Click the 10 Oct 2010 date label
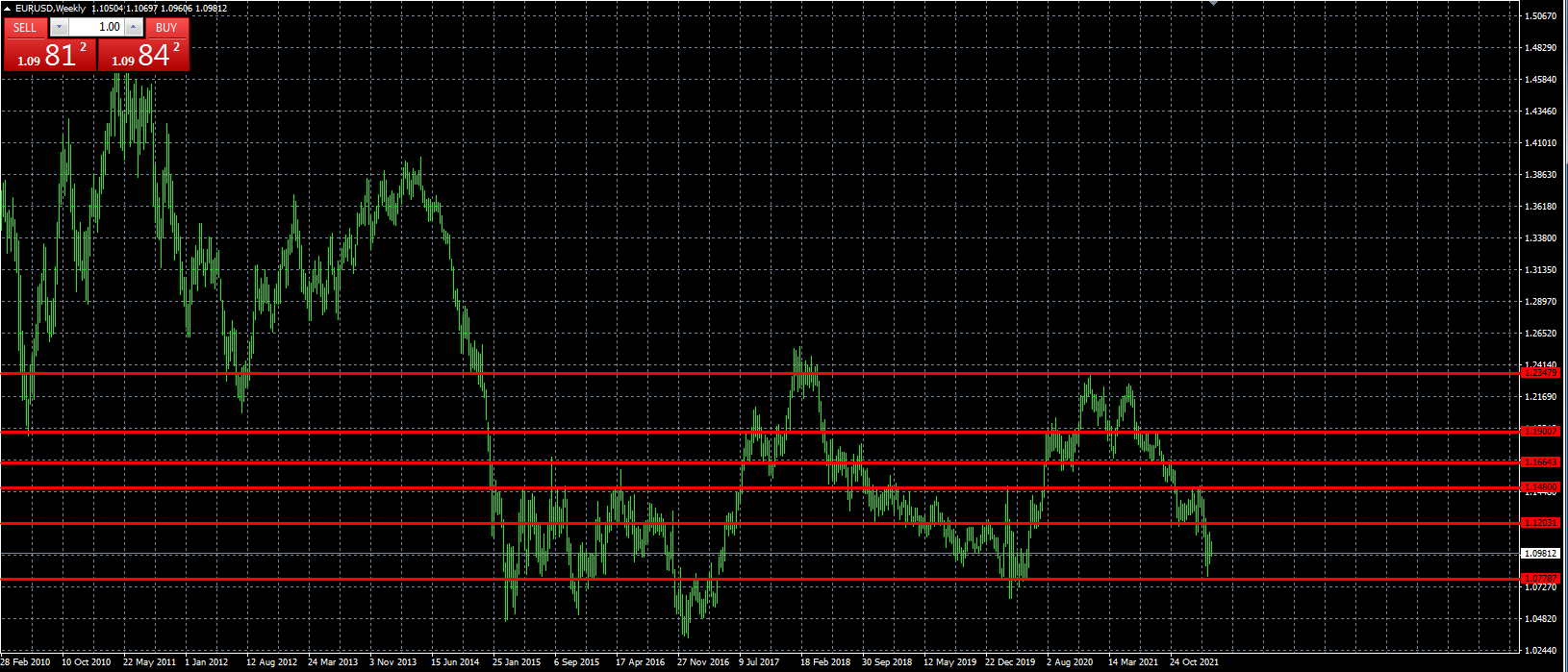This screenshot has height=672, width=1568. pyautogui.click(x=87, y=662)
